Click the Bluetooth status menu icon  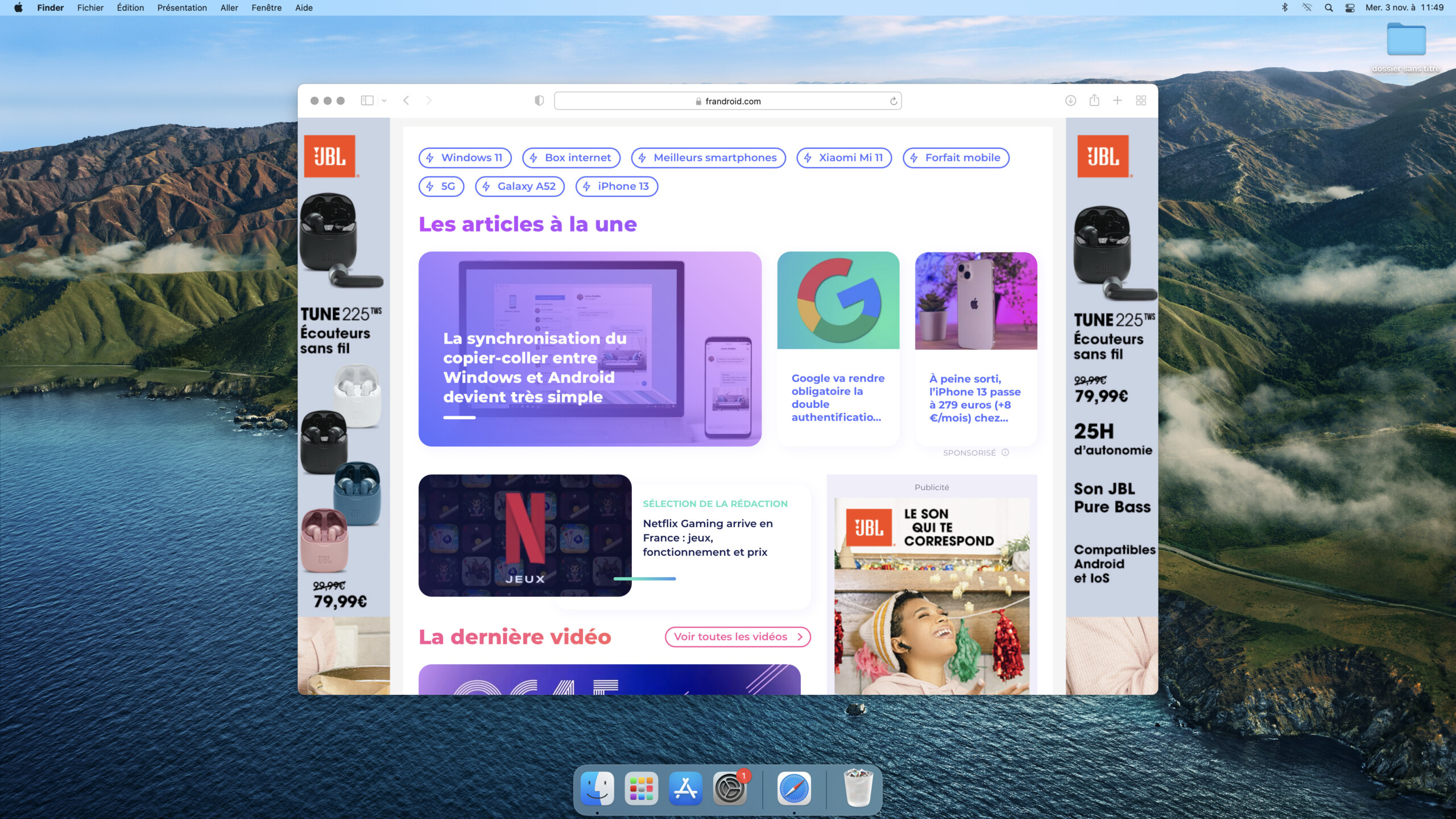pyautogui.click(x=1285, y=8)
